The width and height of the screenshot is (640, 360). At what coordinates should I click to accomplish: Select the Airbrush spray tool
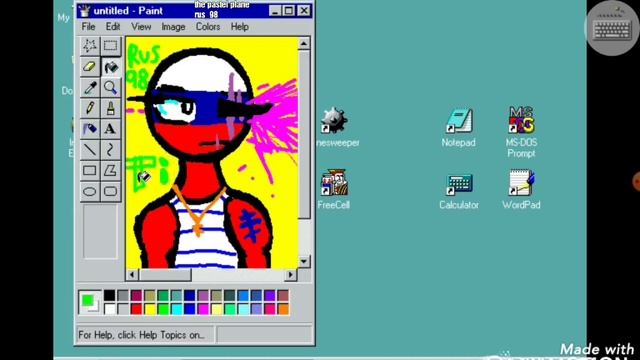(90, 129)
